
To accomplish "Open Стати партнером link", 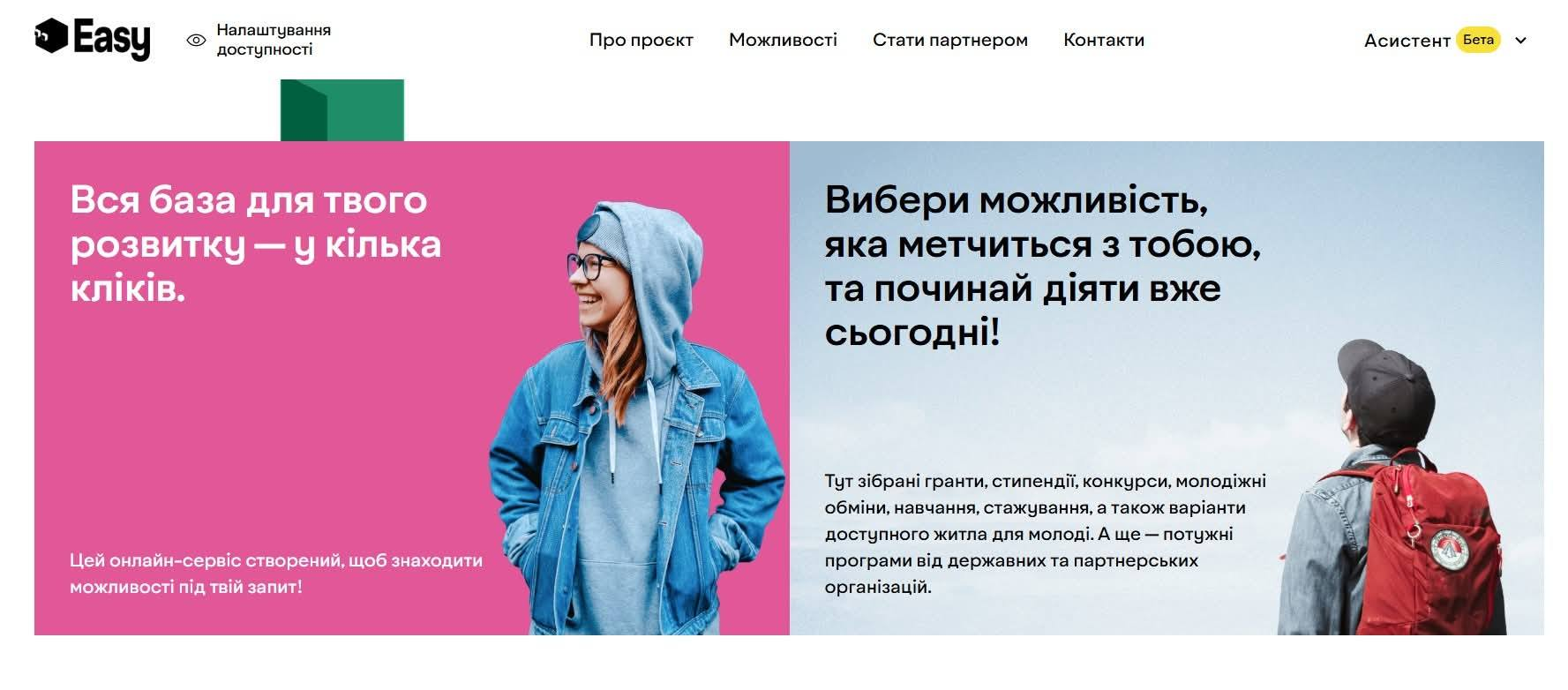I will 949,40.
